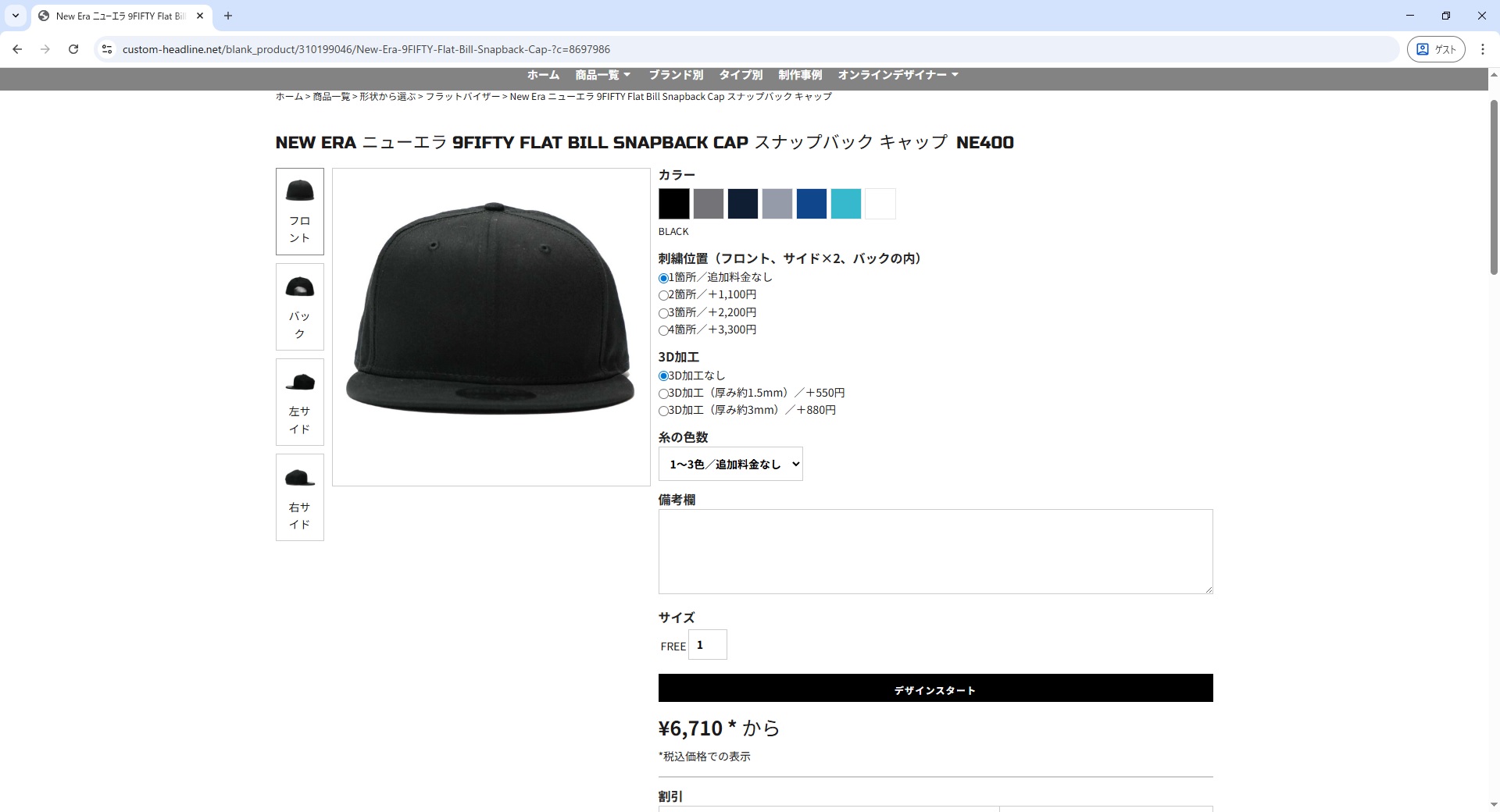Viewport: 1500px width, 812px height.
Task: Open the tab search chevron
Action: [x=16, y=16]
